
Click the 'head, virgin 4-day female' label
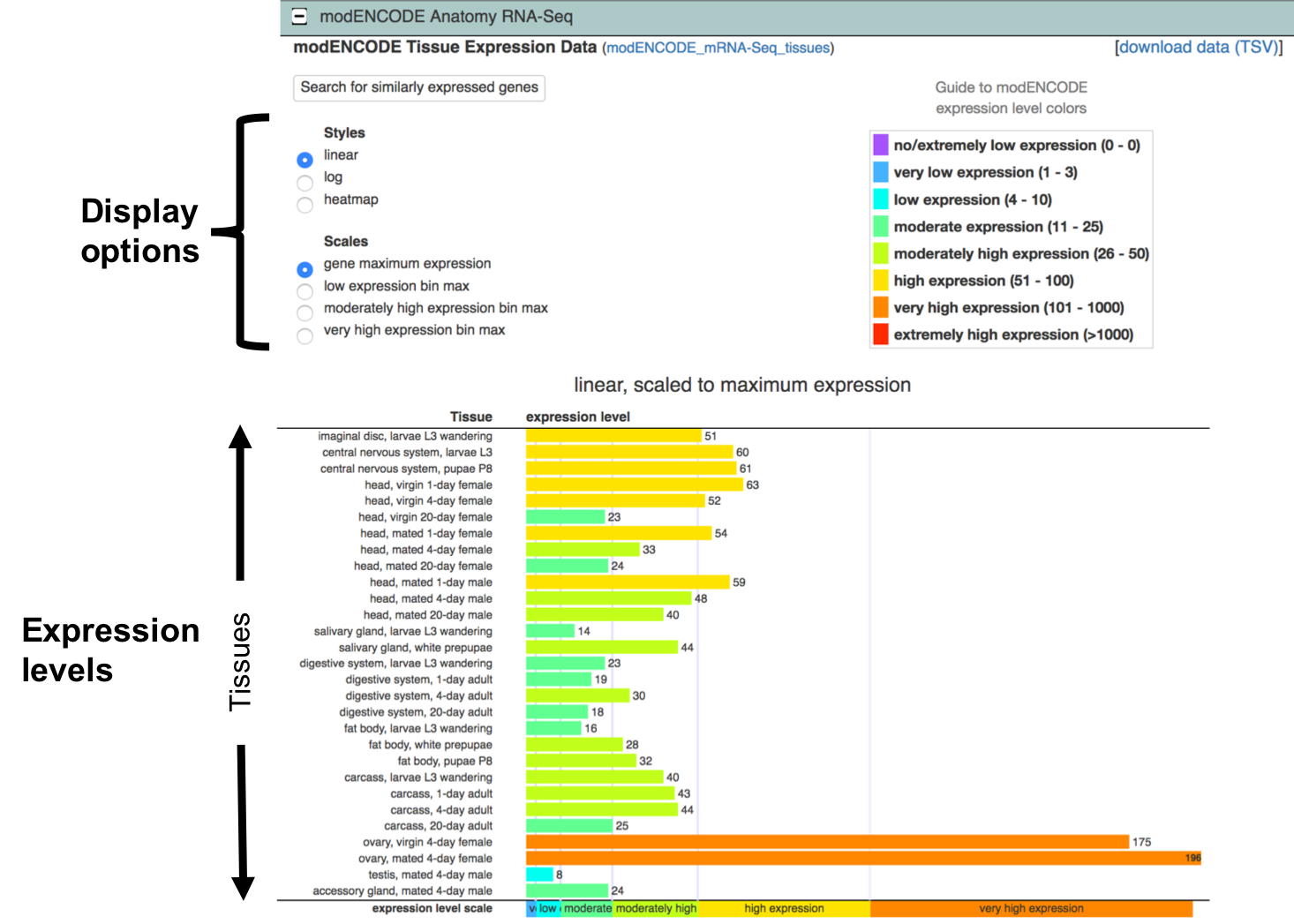(428, 501)
